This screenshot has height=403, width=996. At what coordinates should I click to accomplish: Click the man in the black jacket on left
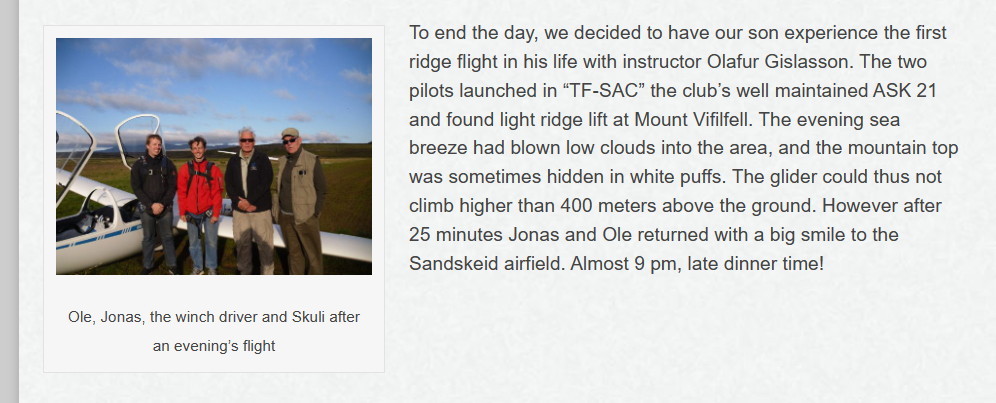pyautogui.click(x=154, y=203)
